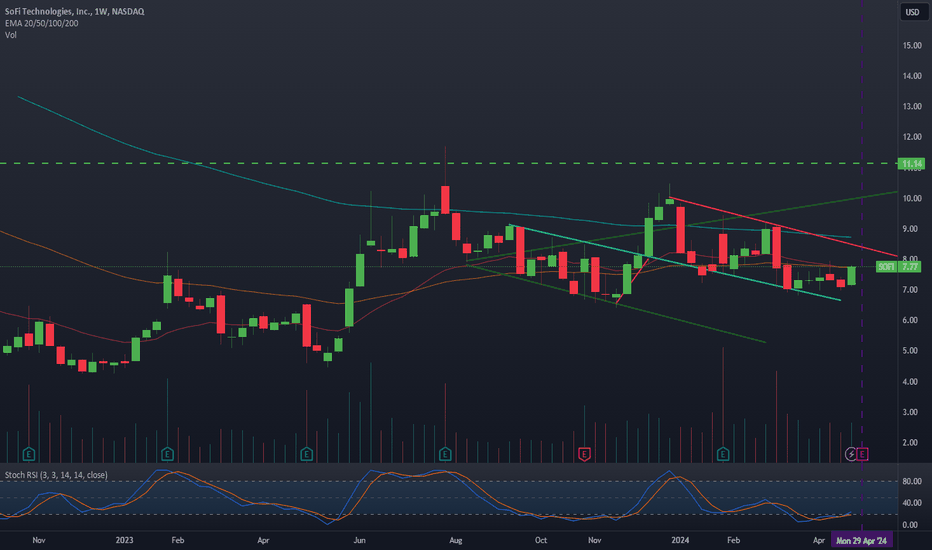The image size is (932, 550).
Task: Open the teal earnings marker between Apr and Jun 2023
Action: pos(306,454)
